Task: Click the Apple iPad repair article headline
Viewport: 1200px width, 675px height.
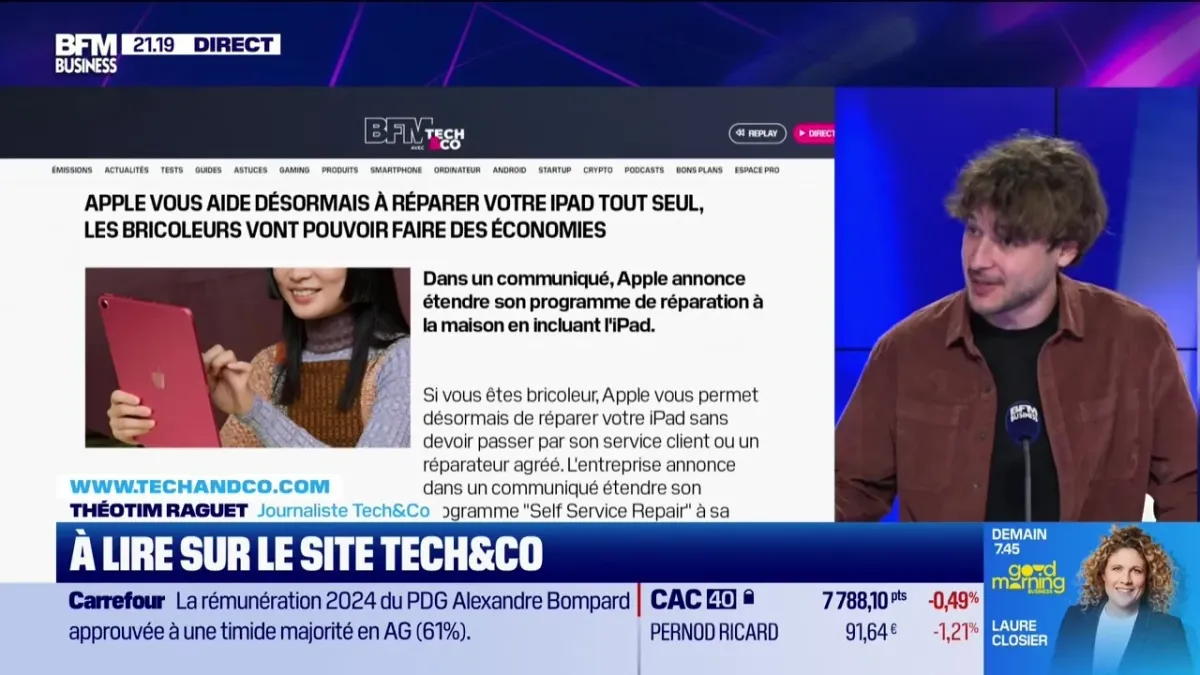Action: 394,216
